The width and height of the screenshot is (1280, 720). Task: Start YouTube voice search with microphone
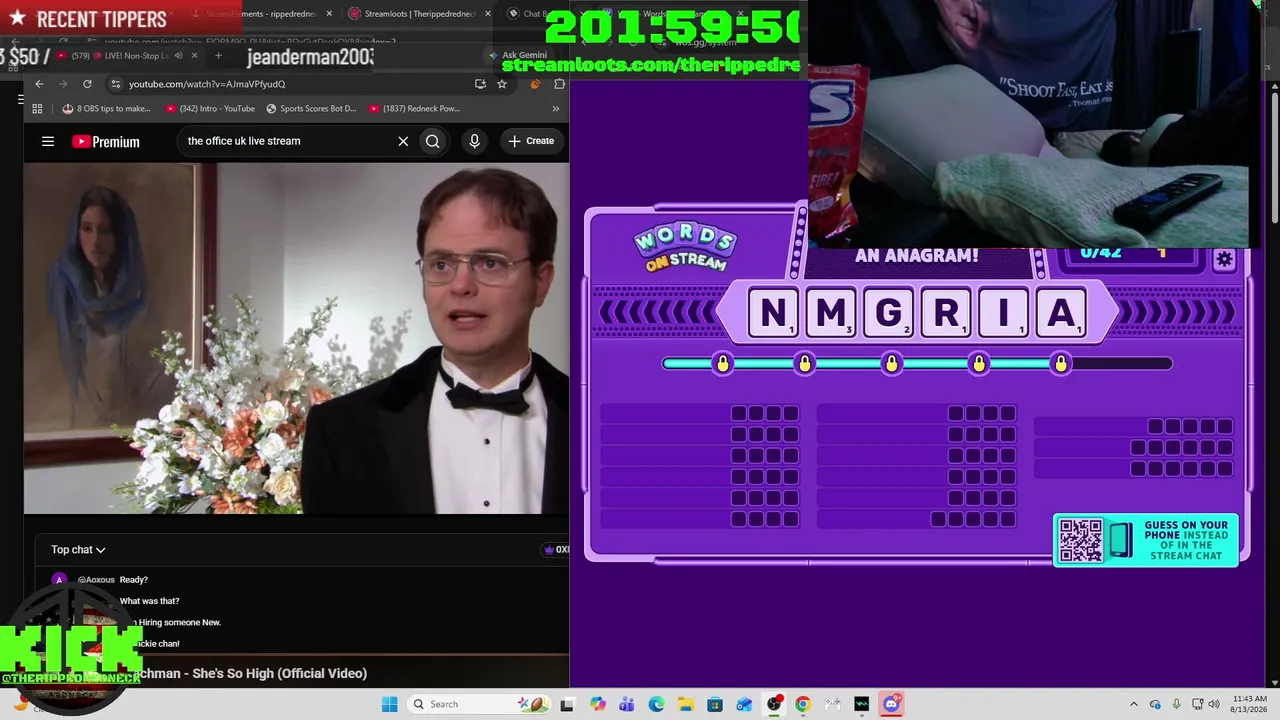coord(475,141)
